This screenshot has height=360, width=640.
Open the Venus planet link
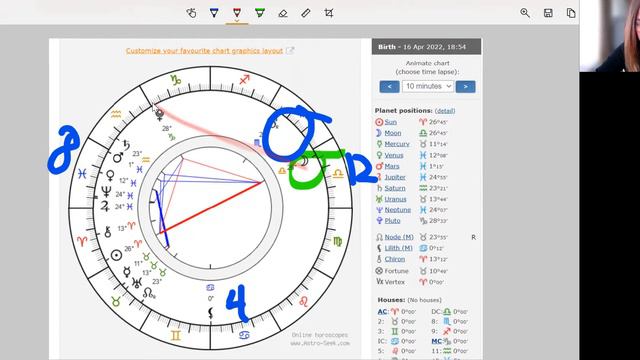pos(394,155)
